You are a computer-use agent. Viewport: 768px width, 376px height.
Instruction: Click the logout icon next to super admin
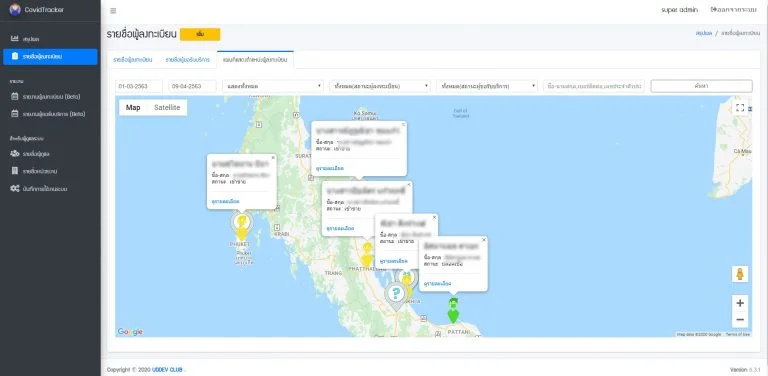pyautogui.click(x=713, y=10)
